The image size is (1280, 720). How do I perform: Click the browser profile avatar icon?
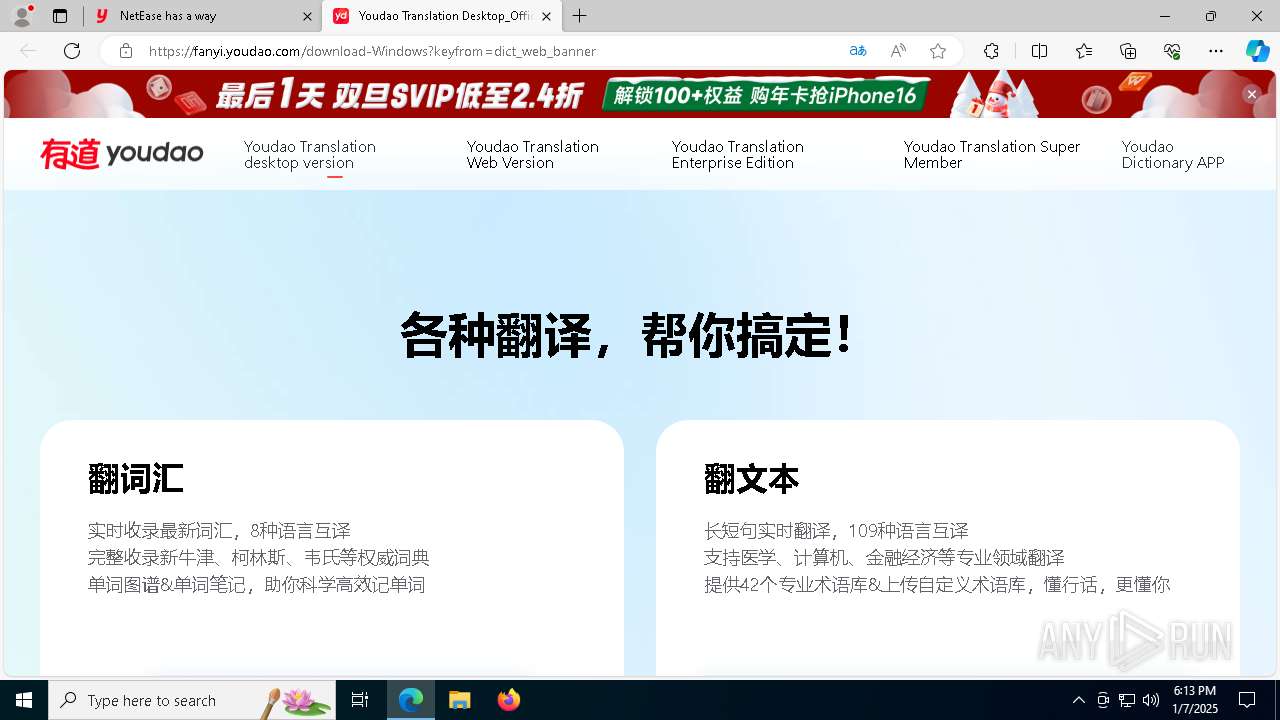pos(21,16)
